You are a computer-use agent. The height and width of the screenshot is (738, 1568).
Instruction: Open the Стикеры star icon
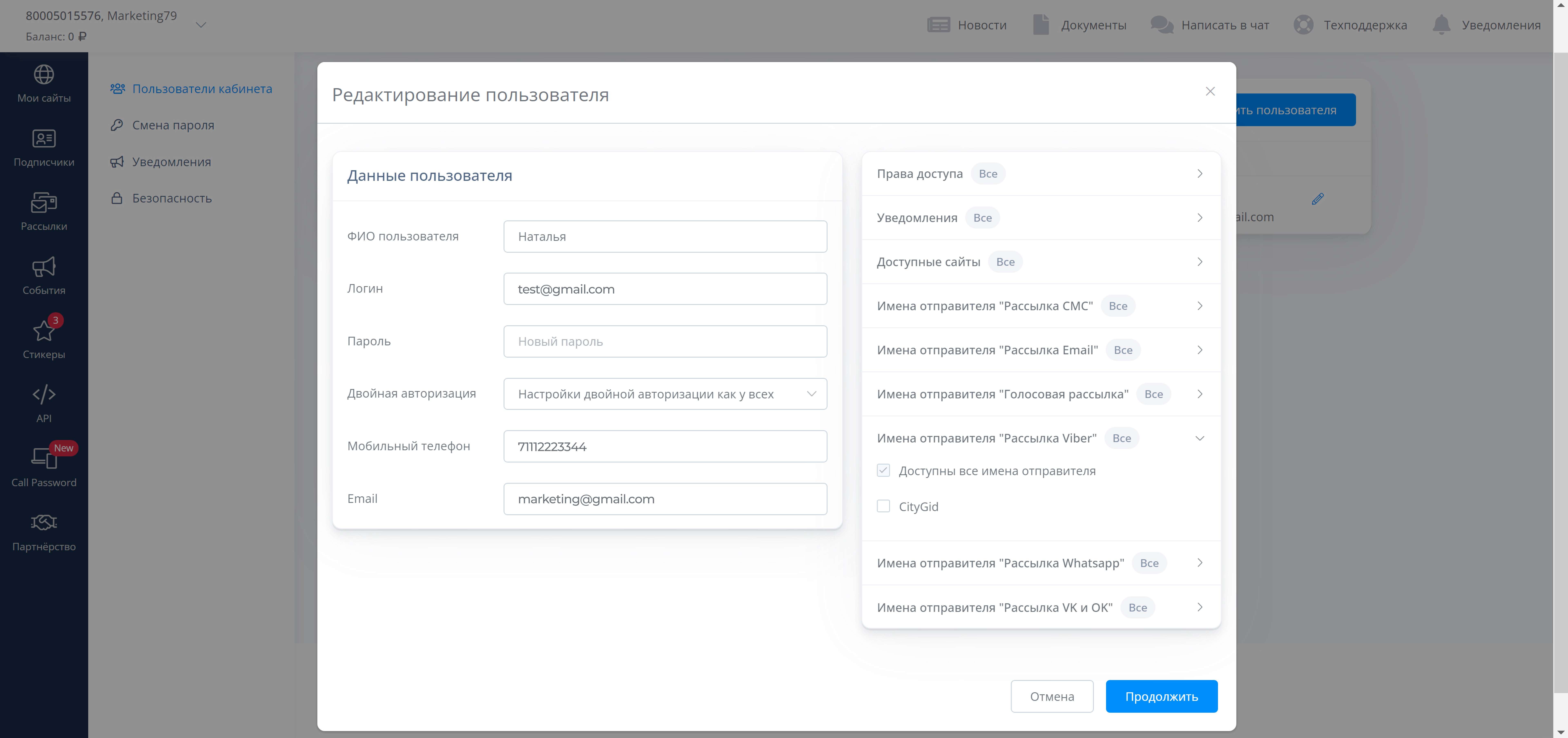click(x=44, y=331)
